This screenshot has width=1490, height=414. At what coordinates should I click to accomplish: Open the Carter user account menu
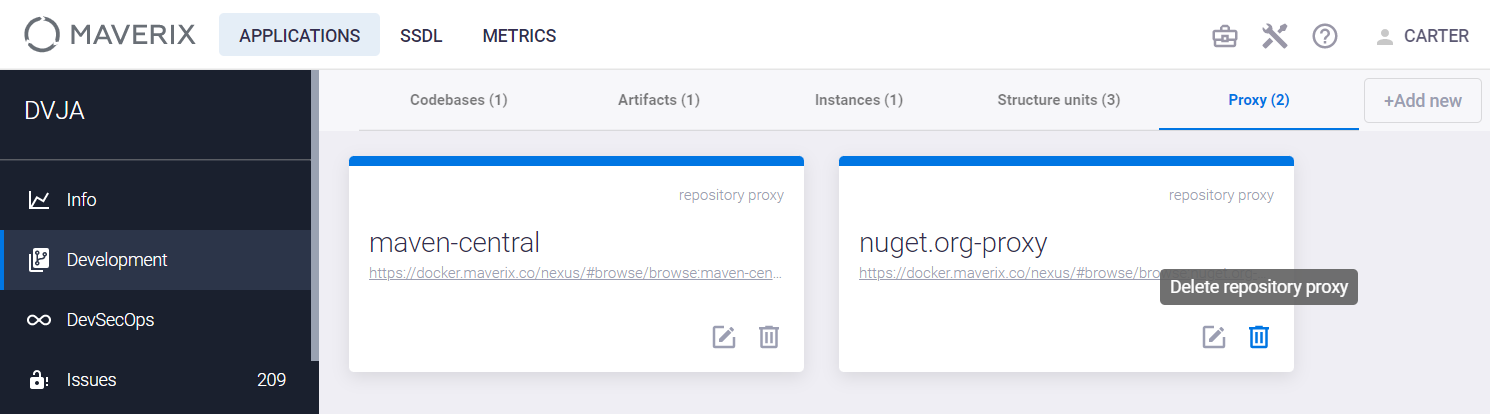point(1422,36)
